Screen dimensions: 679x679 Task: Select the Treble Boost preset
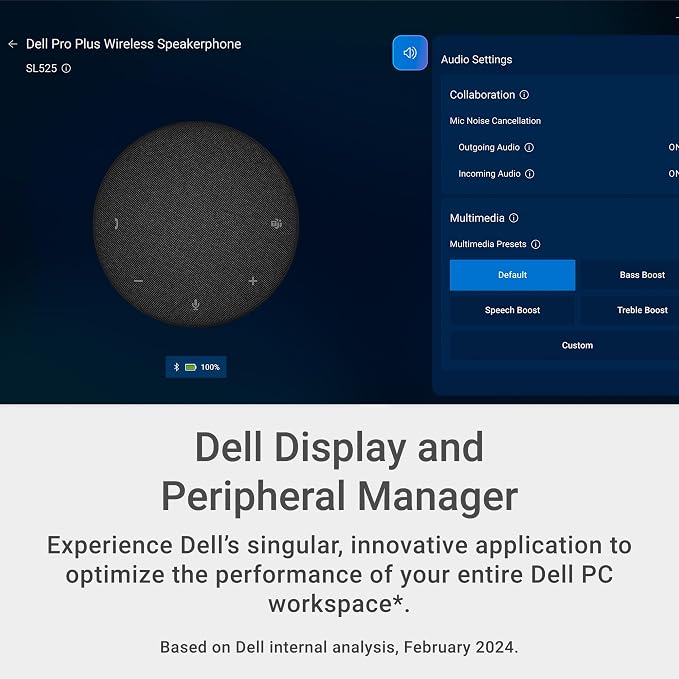[x=630, y=310]
